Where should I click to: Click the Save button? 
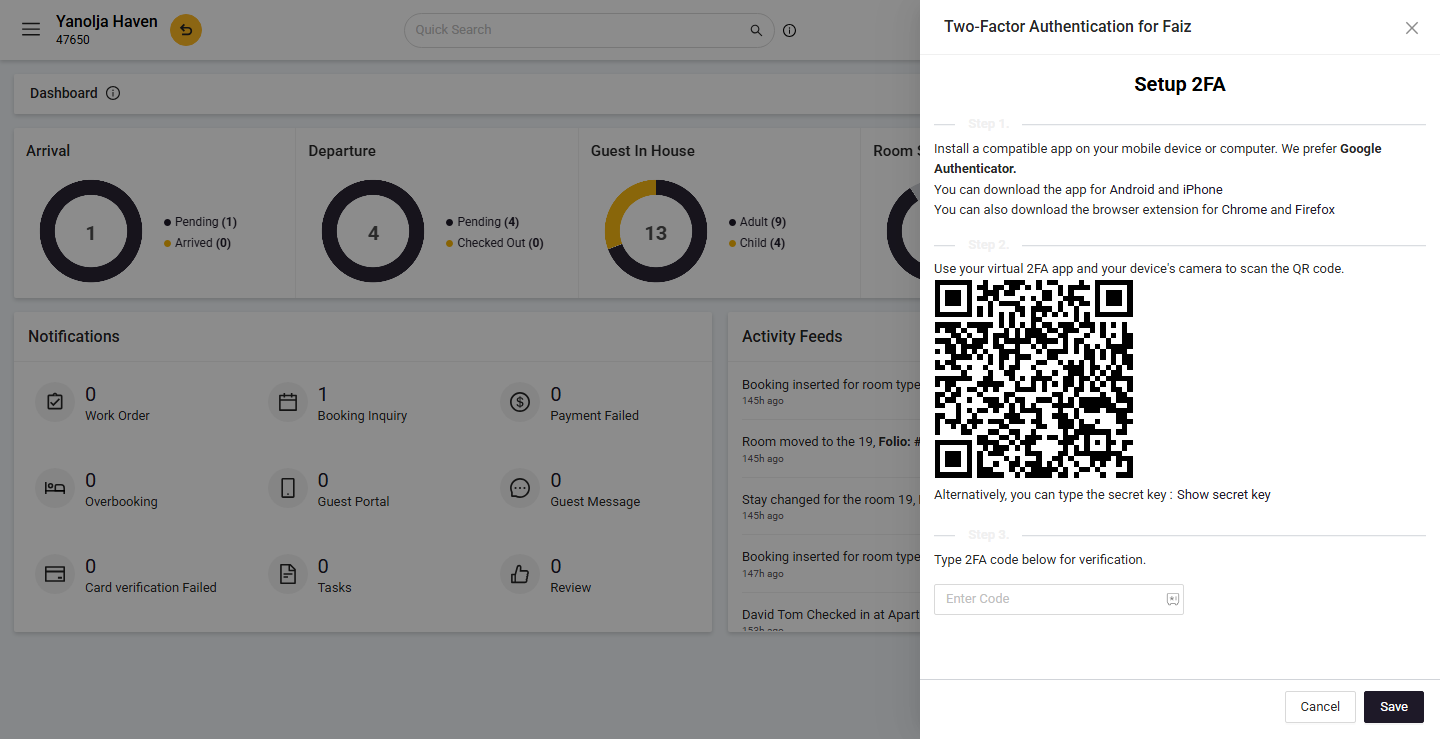pyautogui.click(x=1394, y=707)
